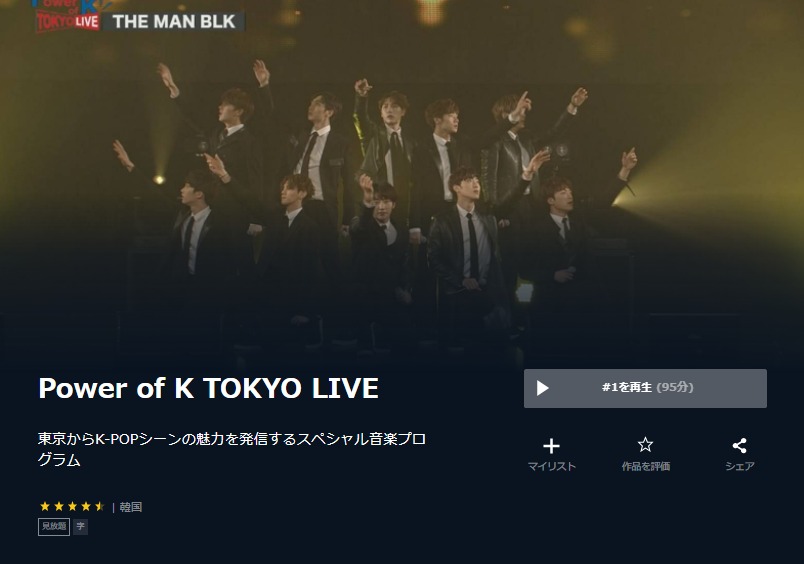Select the fourth gold rating star

coord(86,507)
